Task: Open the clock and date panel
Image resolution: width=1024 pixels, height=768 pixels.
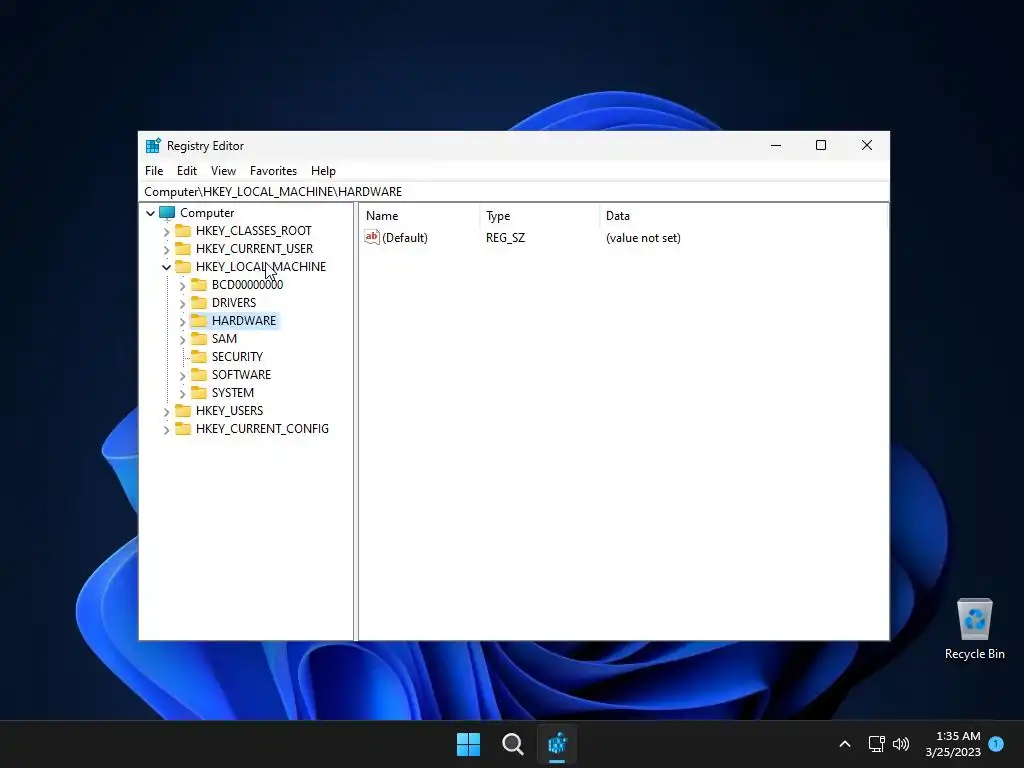Action: [953, 744]
